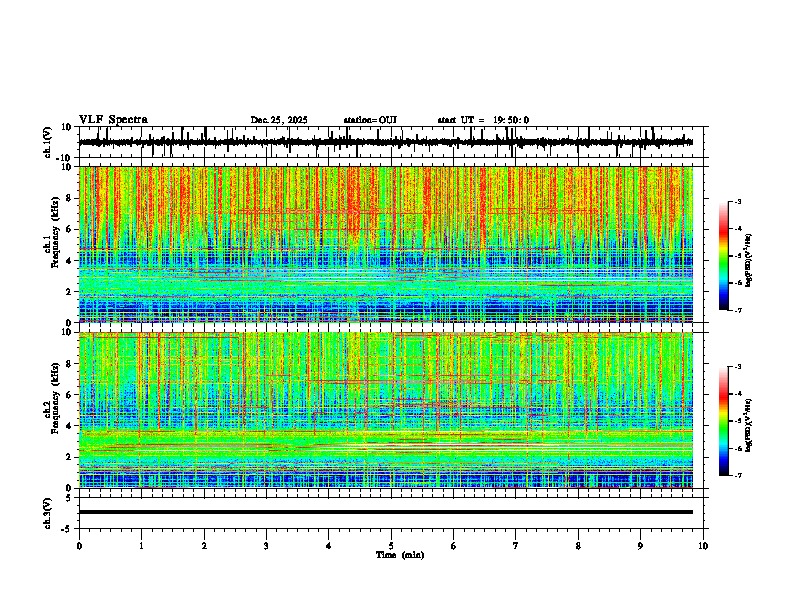Click the ch.1 color bar legend label
Screen dimensions: 792x612
coord(749,260)
